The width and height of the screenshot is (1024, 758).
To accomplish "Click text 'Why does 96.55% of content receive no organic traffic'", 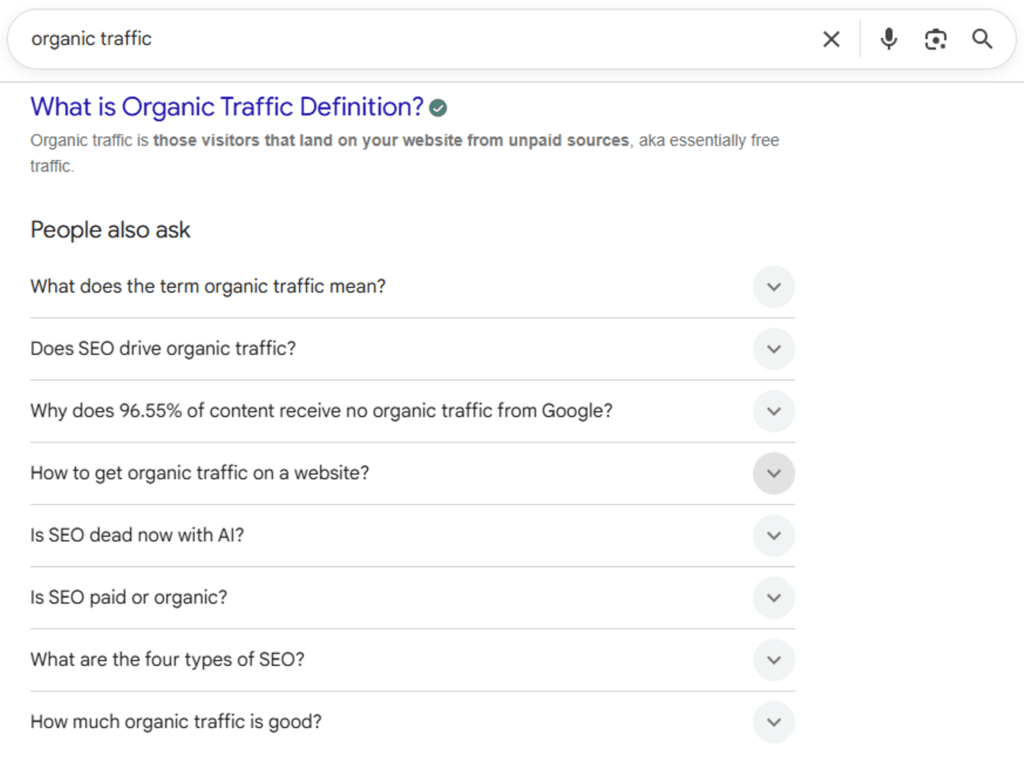I will (262, 411).
